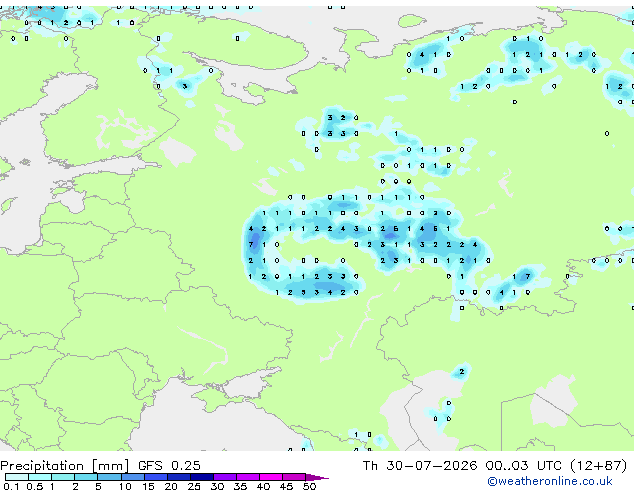
Task: Select the 30–35 mm purple legend swatch
Action: point(225,477)
